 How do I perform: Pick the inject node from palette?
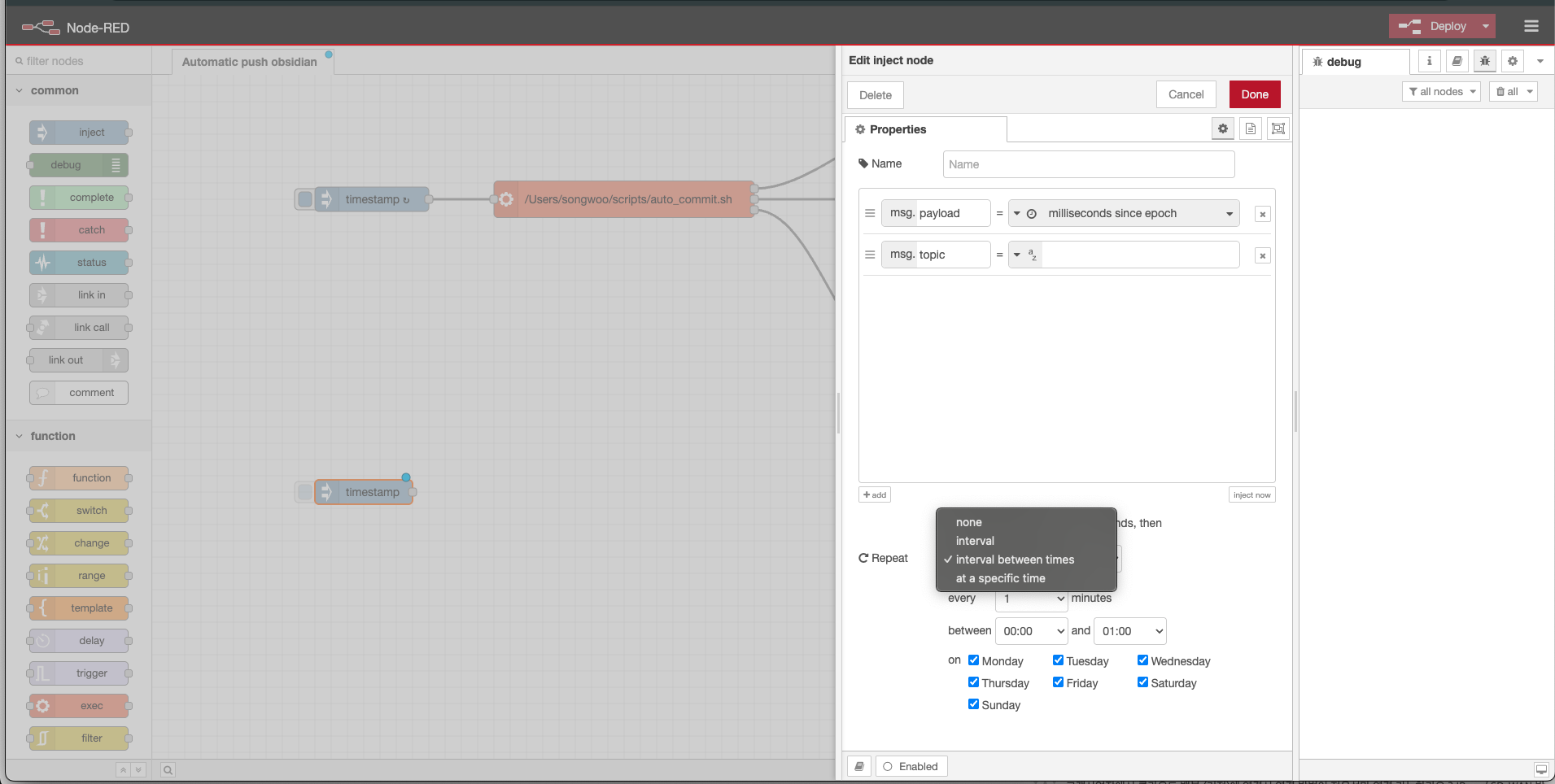(x=79, y=133)
